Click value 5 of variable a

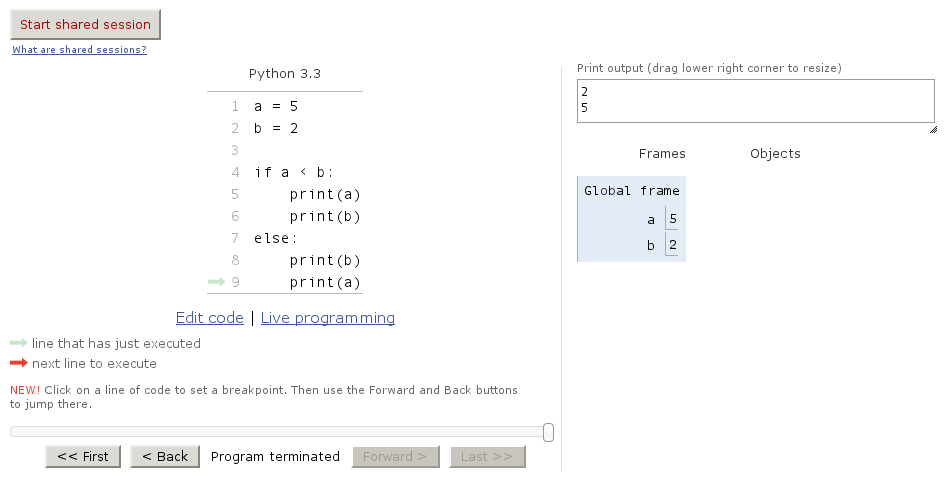click(x=673, y=220)
